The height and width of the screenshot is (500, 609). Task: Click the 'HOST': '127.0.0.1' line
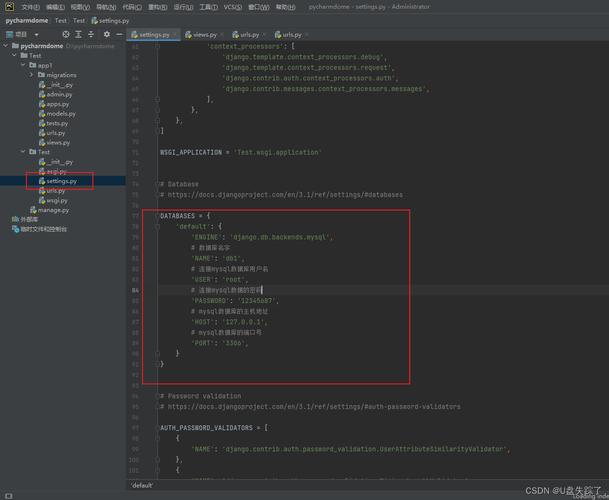pos(229,322)
